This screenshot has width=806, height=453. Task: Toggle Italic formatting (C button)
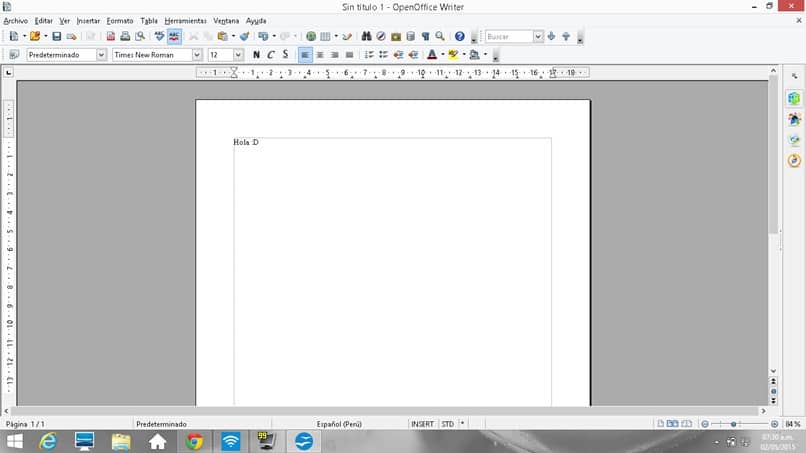271,55
